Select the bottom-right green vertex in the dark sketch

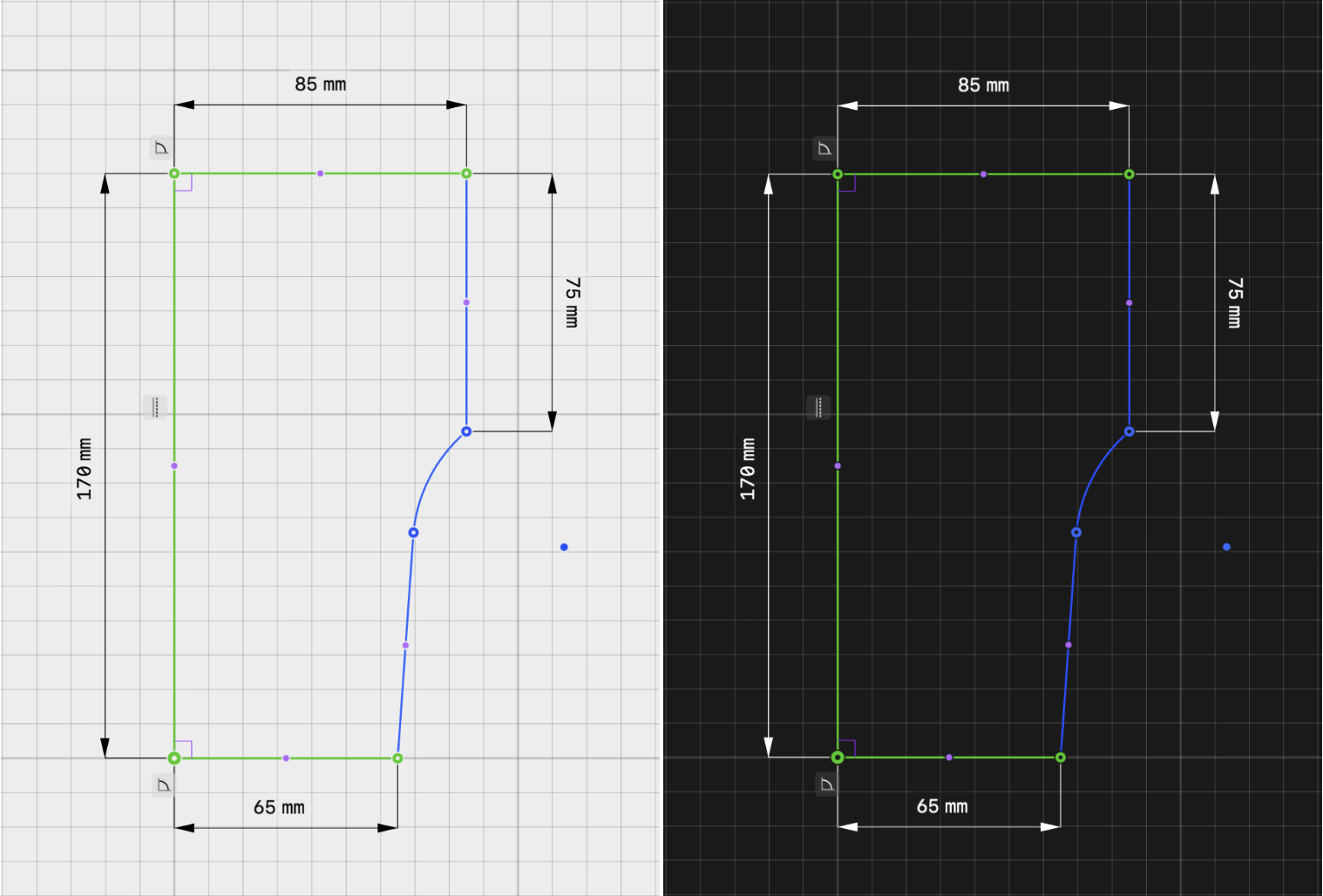click(x=1061, y=757)
